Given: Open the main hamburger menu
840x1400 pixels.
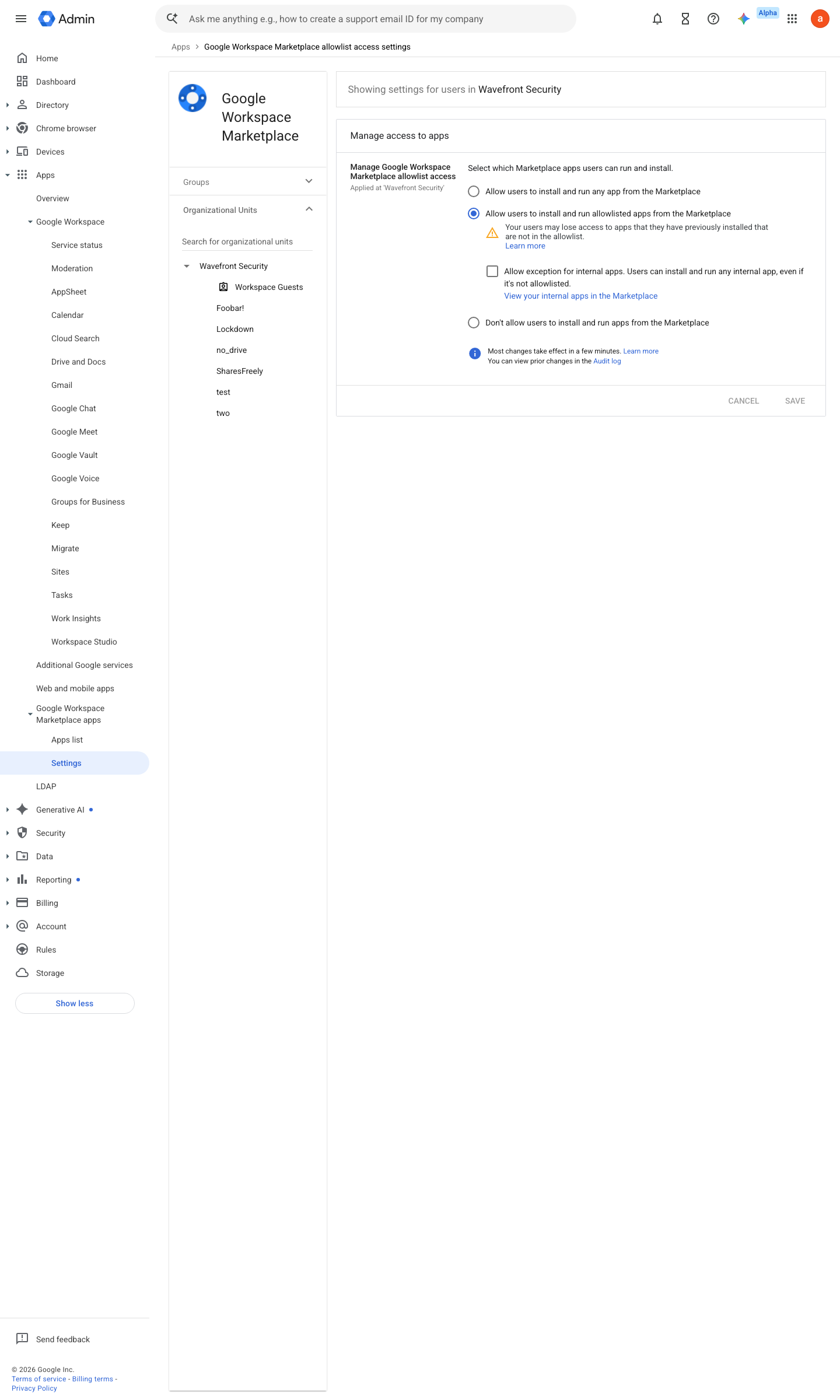Looking at the screenshot, I should [21, 19].
